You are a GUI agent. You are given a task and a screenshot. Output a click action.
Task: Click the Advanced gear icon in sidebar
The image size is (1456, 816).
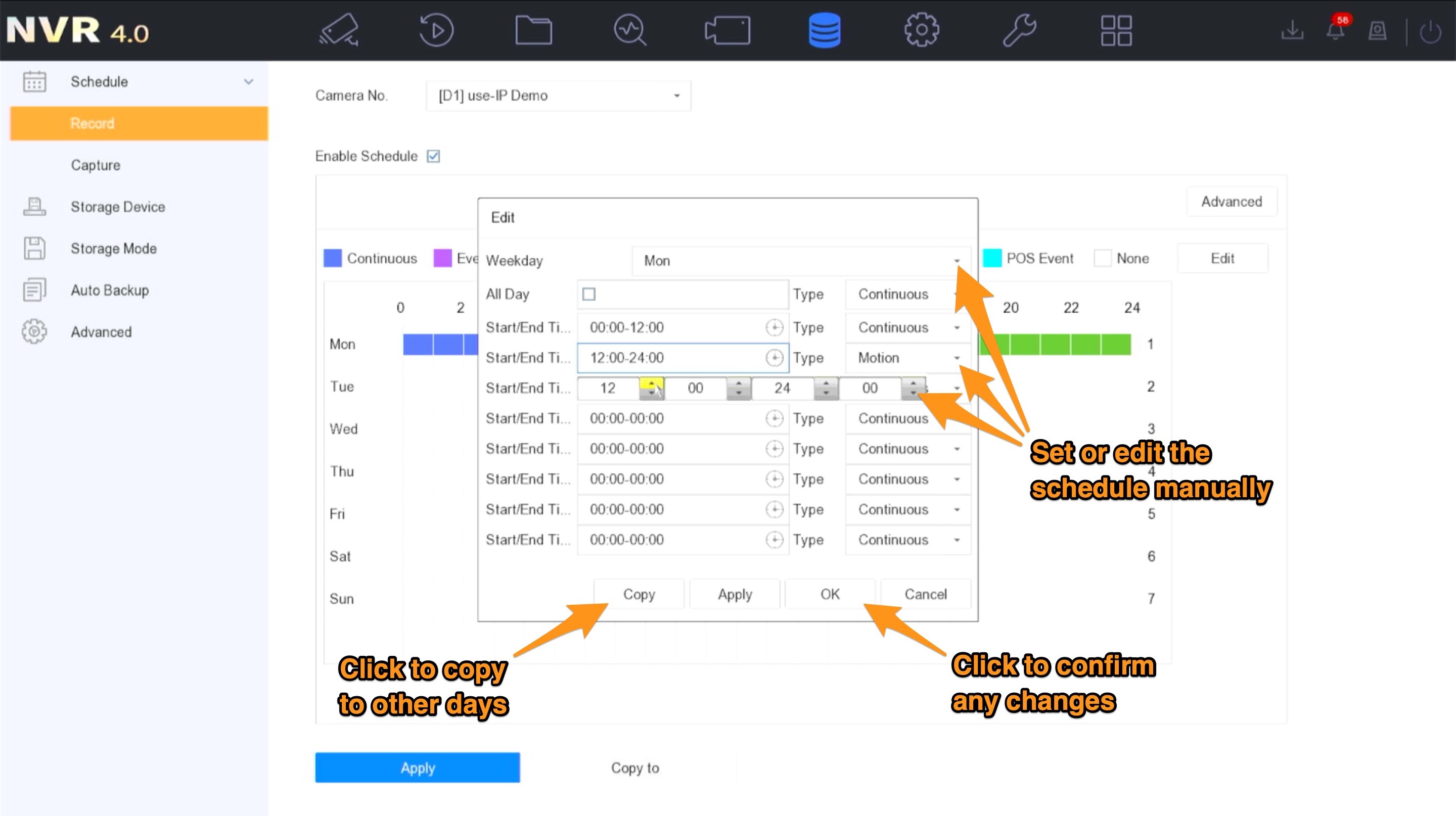(34, 331)
